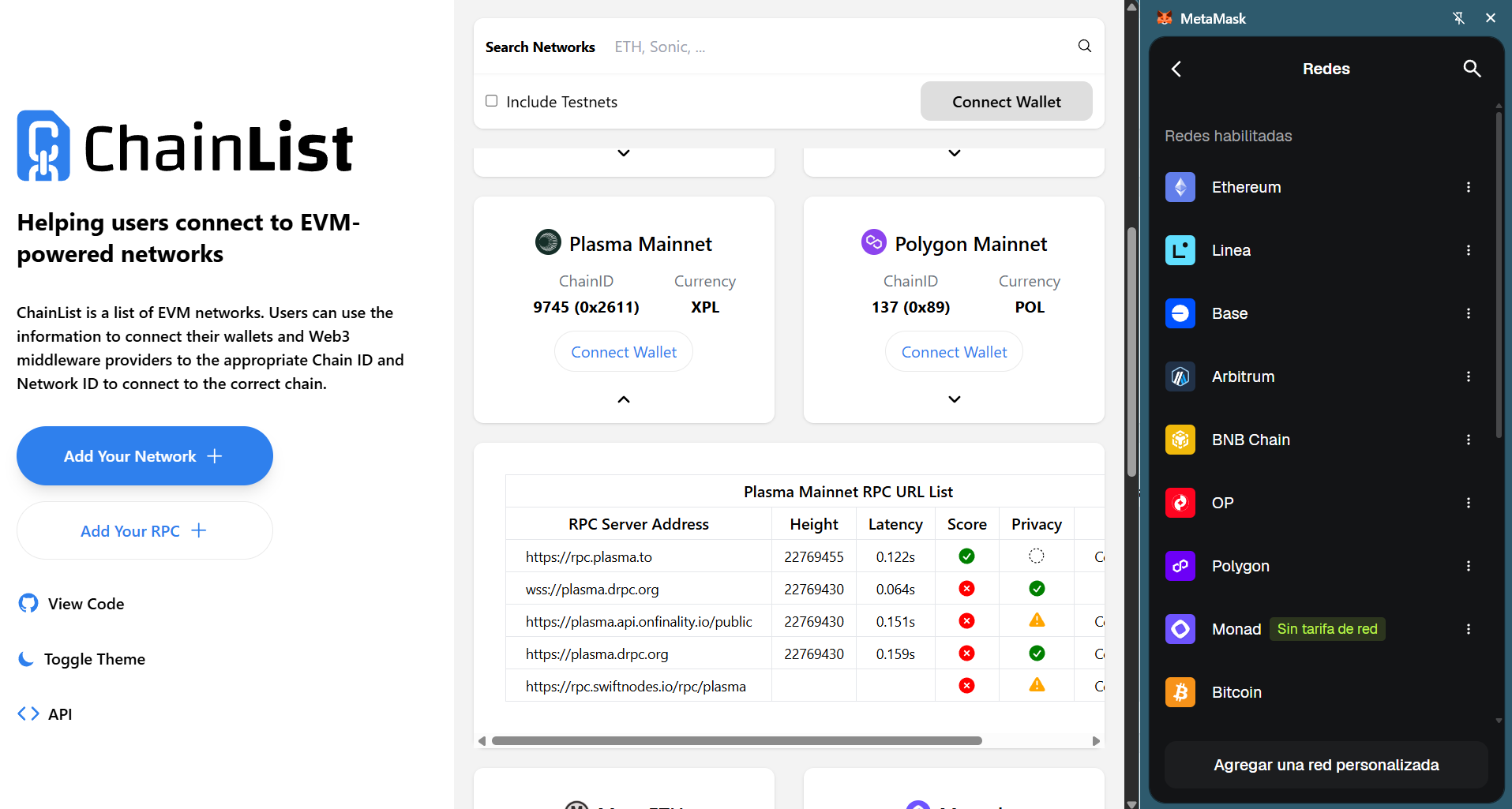Open the View Code link

pyautogui.click(x=71, y=603)
